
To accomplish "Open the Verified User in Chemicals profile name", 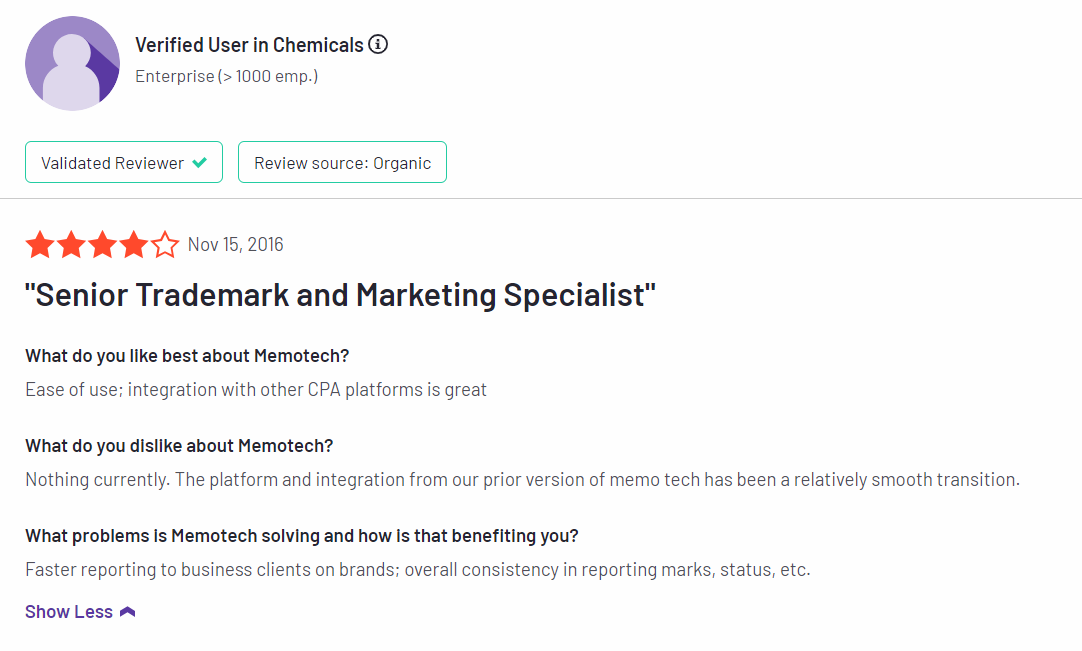I will pyautogui.click(x=249, y=45).
